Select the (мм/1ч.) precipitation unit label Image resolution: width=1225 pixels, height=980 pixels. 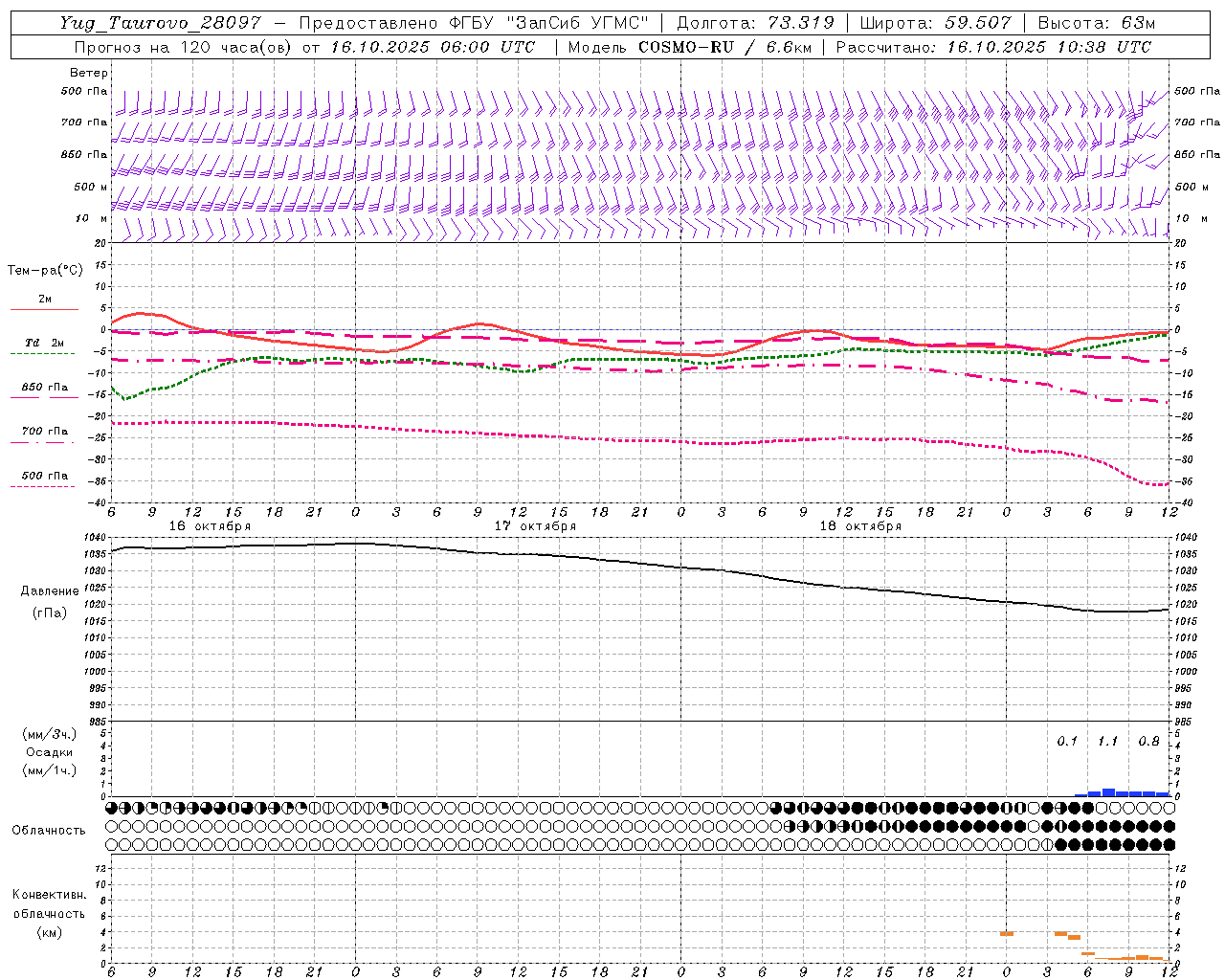[x=50, y=770]
